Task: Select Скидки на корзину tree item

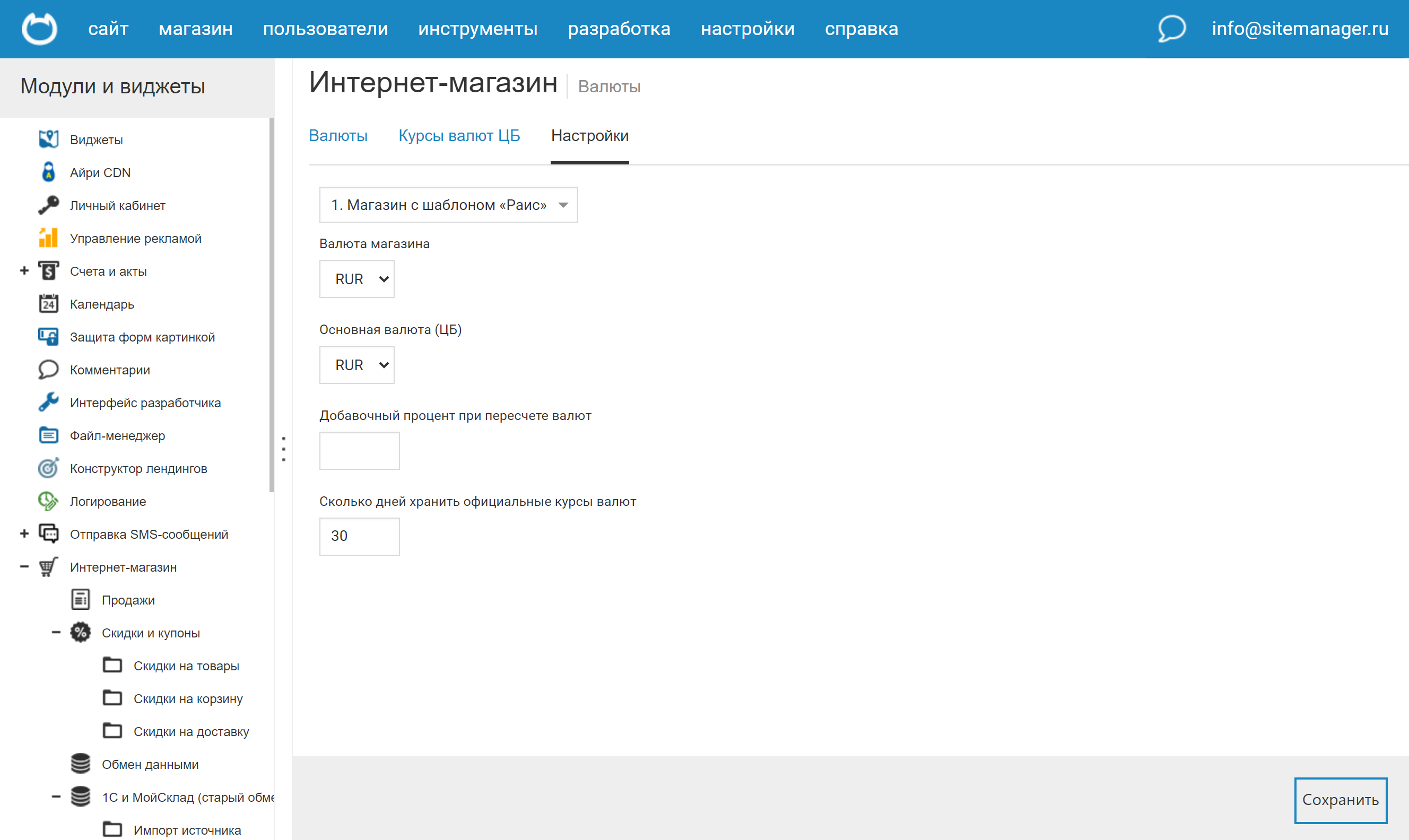Action: pyautogui.click(x=188, y=698)
